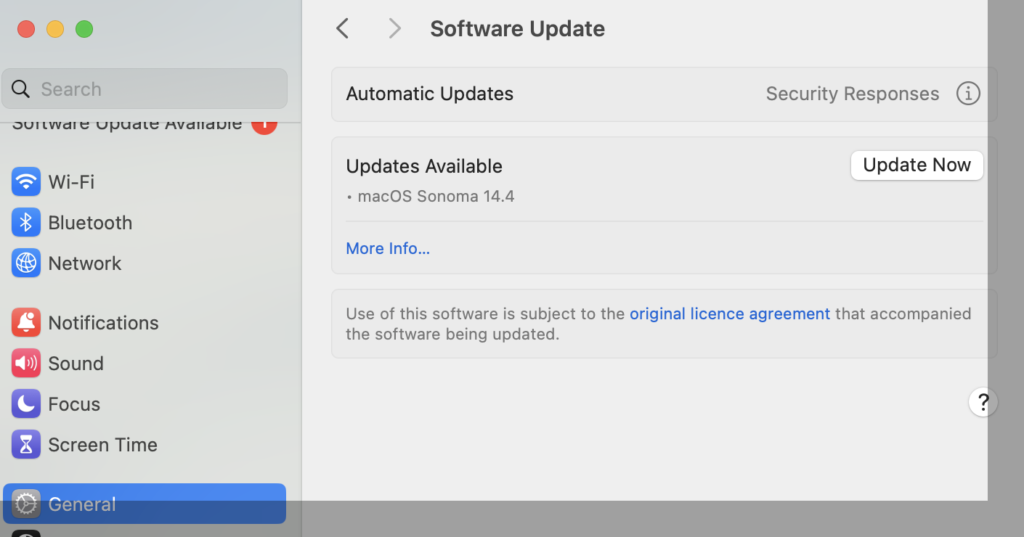
Task: Go back with the left chevron
Action: [x=342, y=28]
